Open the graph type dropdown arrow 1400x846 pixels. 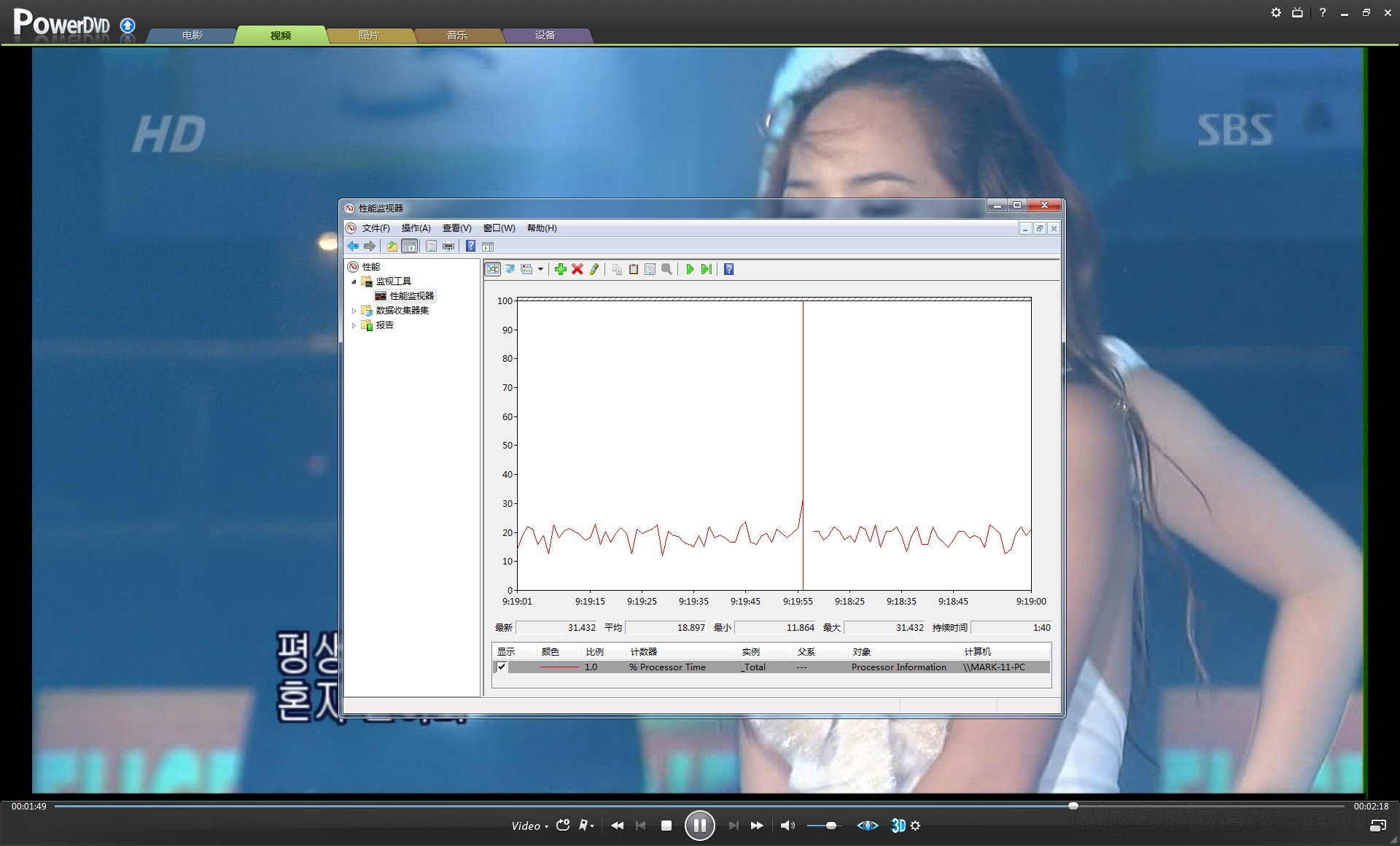(540, 269)
